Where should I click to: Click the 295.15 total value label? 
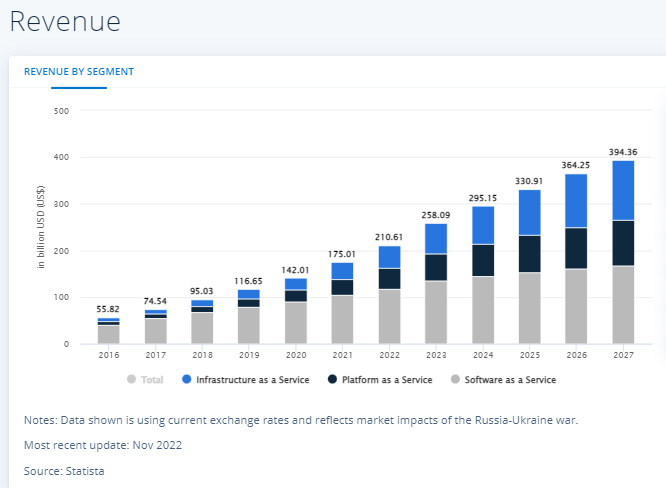coord(483,198)
